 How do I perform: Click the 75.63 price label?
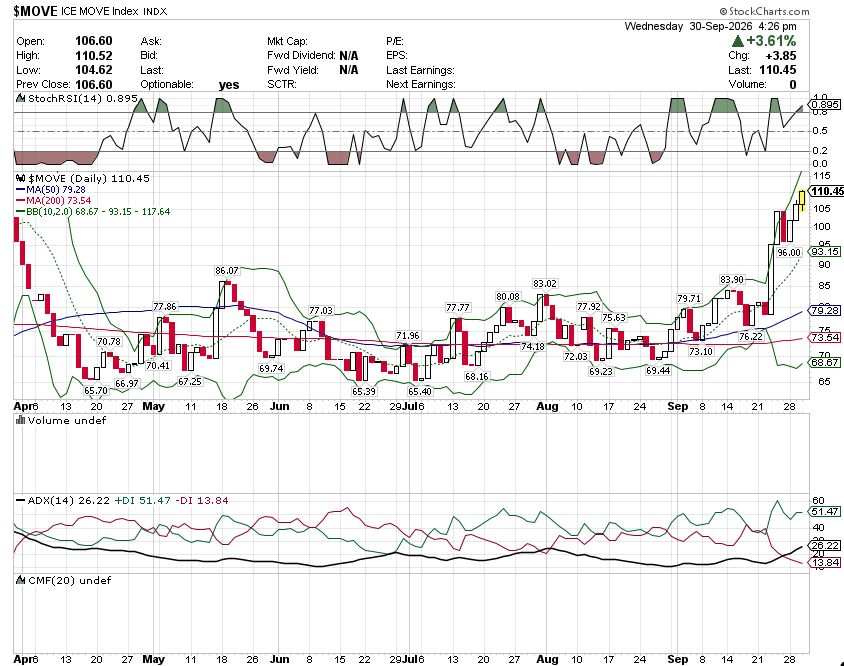(x=614, y=318)
